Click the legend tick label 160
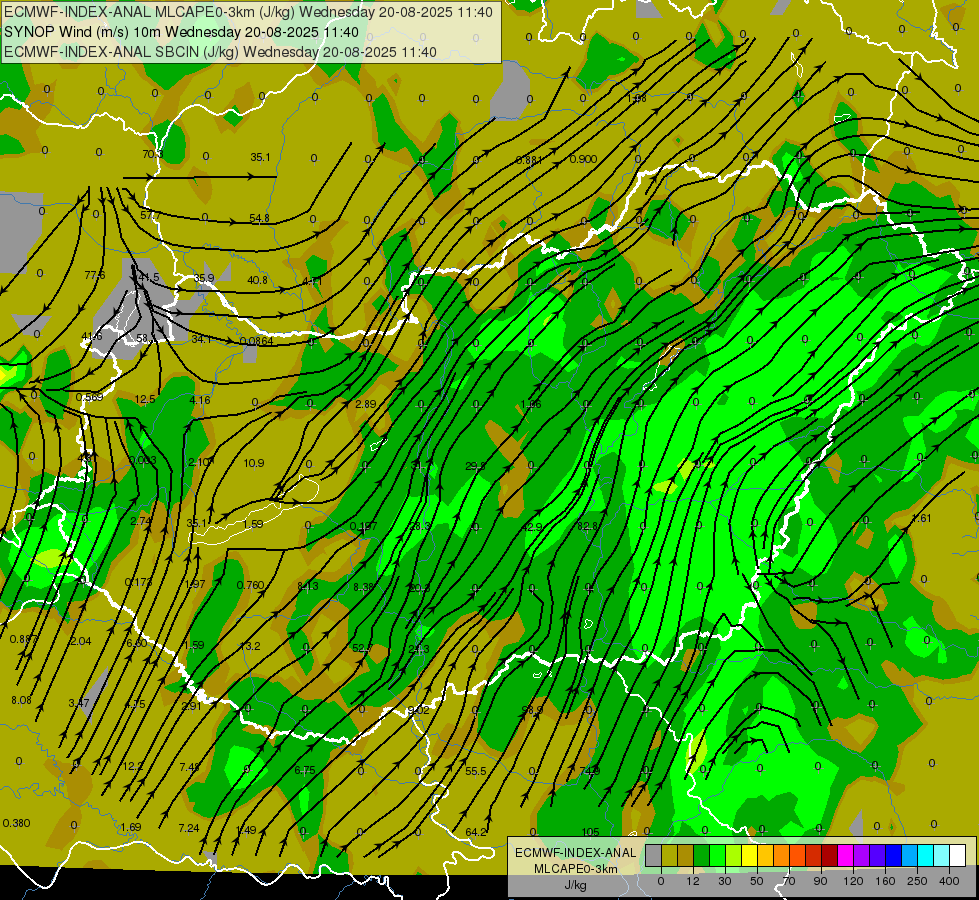The height and width of the screenshot is (900, 979). [885, 881]
